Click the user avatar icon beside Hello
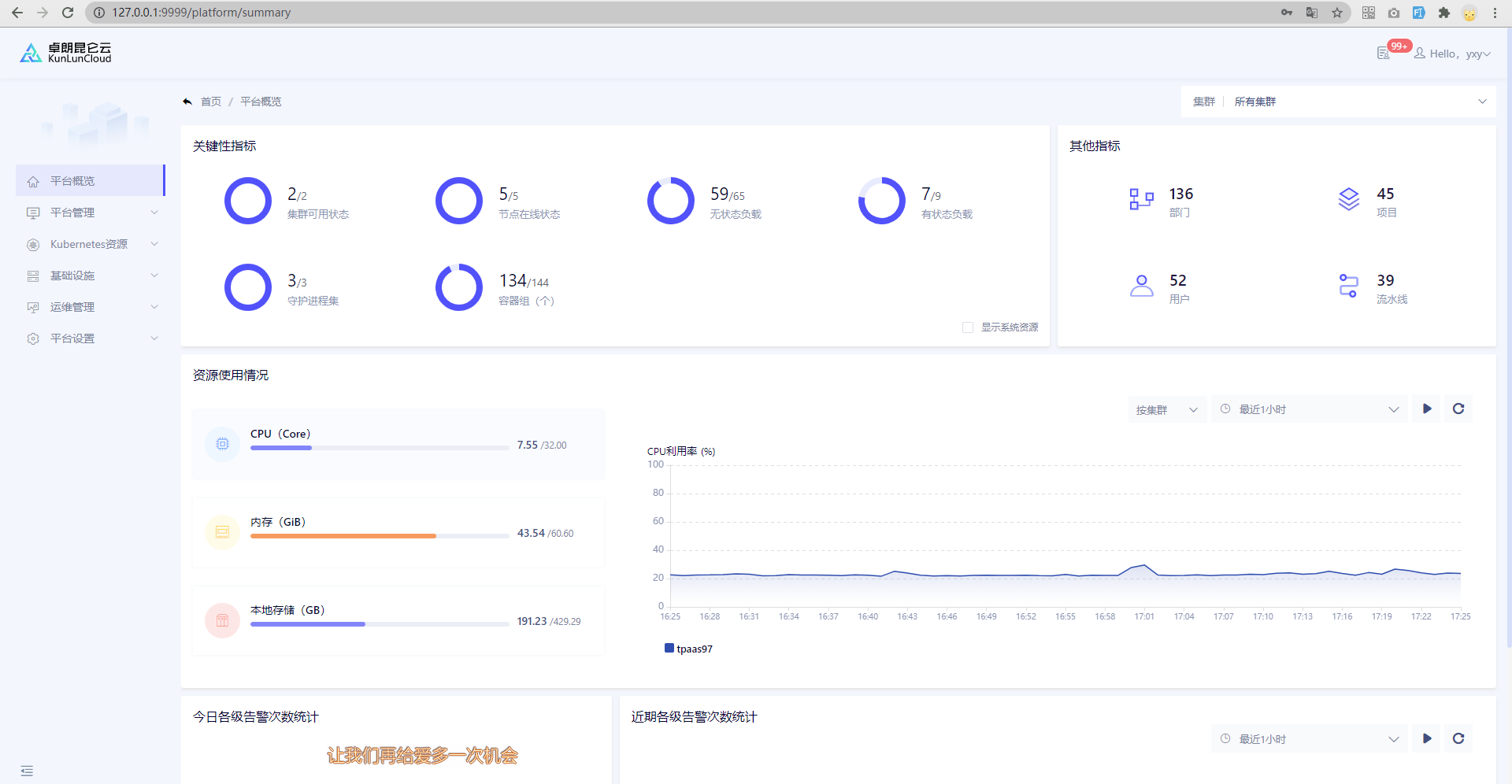Viewport: 1512px width, 784px height. [x=1420, y=54]
